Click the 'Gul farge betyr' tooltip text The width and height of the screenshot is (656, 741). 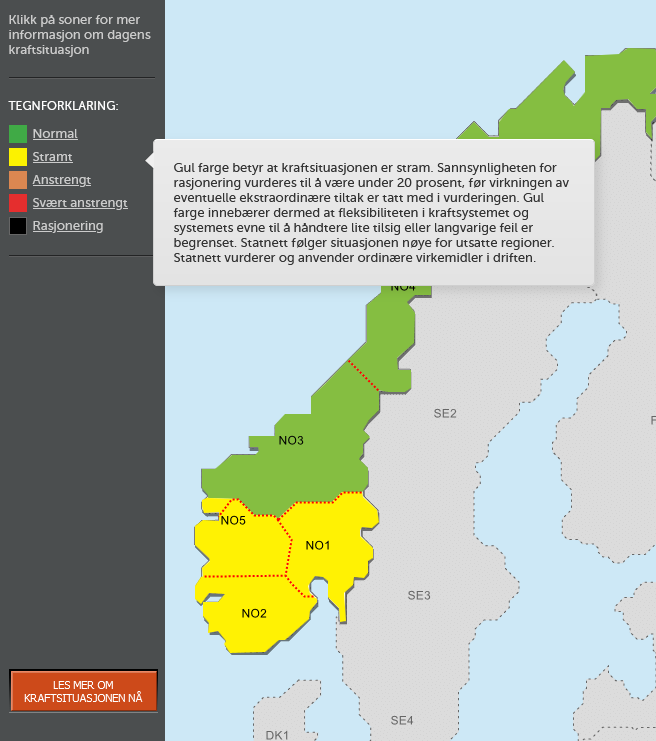point(371,213)
